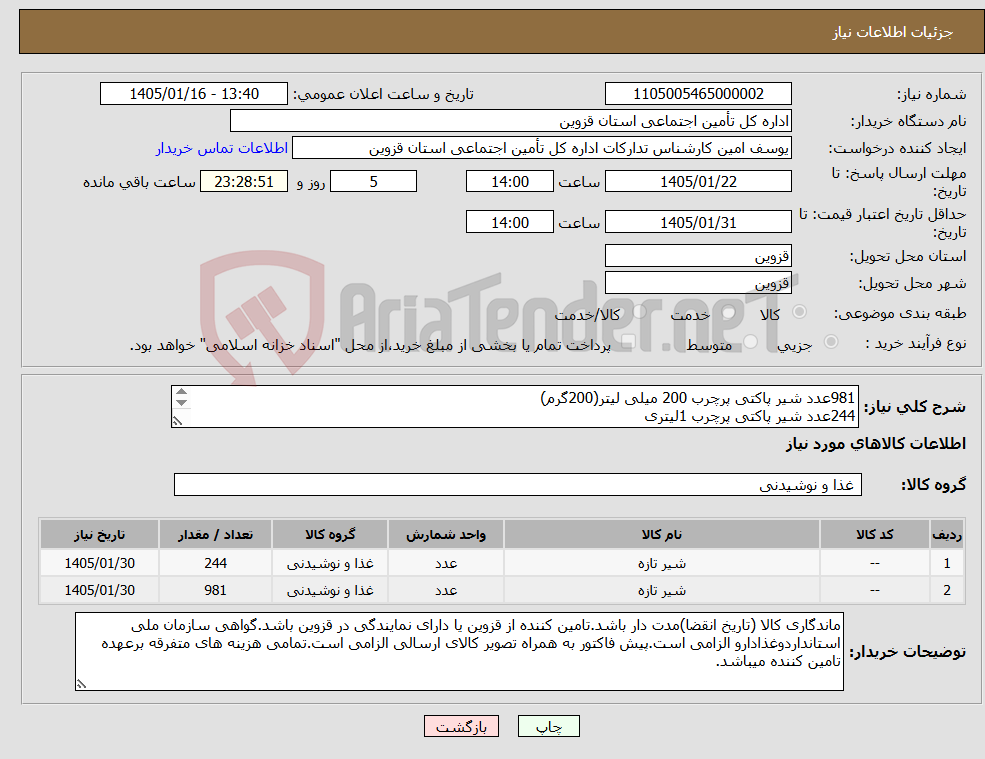Click کد کالا column header
Screen dimensions: 985x759
(x=874, y=535)
